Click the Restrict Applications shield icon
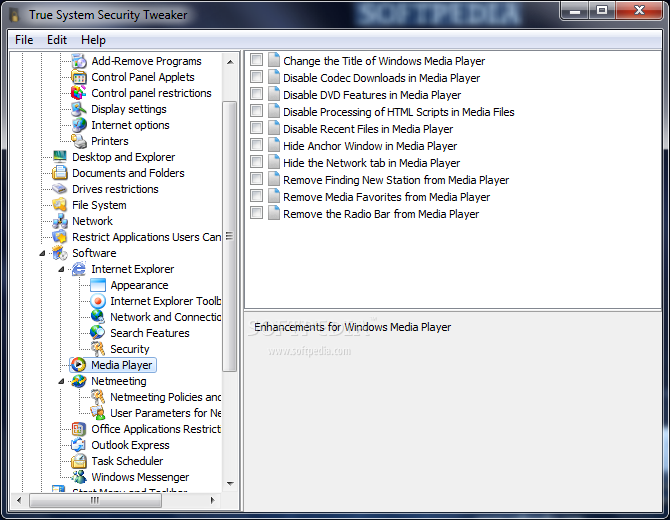Viewport: 670px width, 520px height. coord(60,237)
